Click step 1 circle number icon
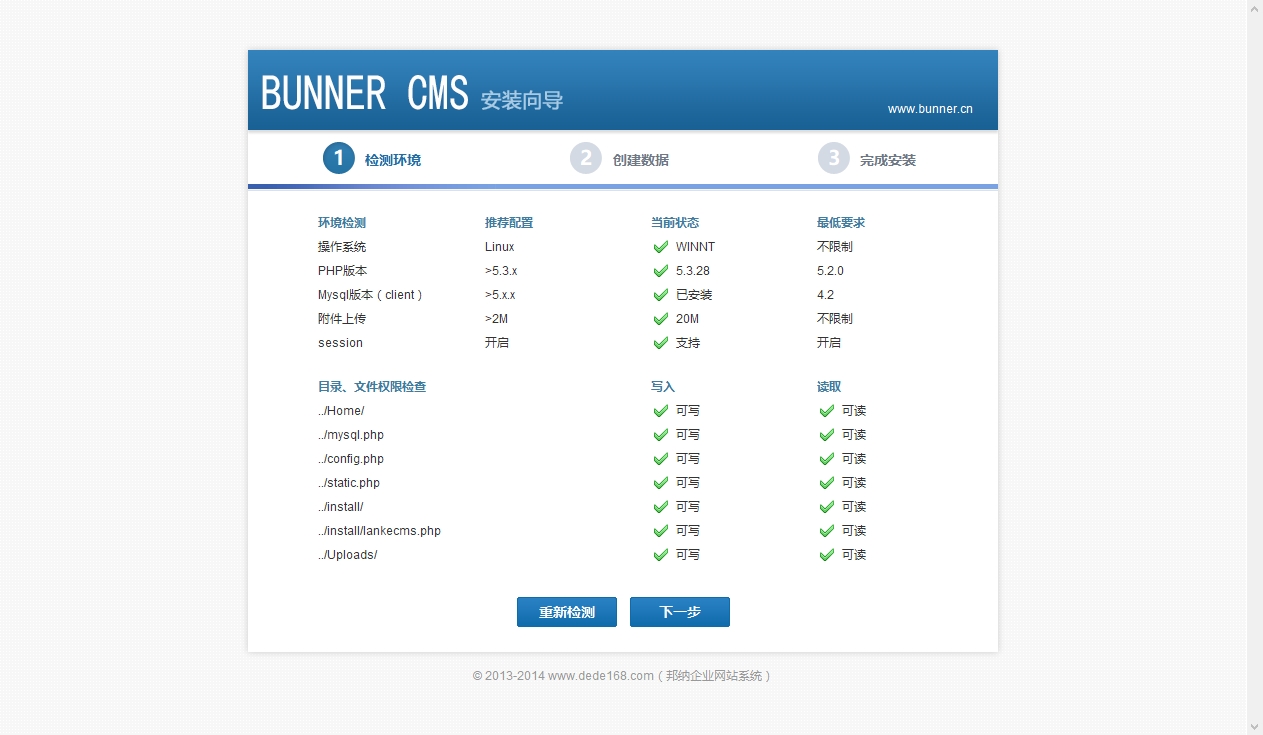This screenshot has width=1263, height=735. coord(338,158)
